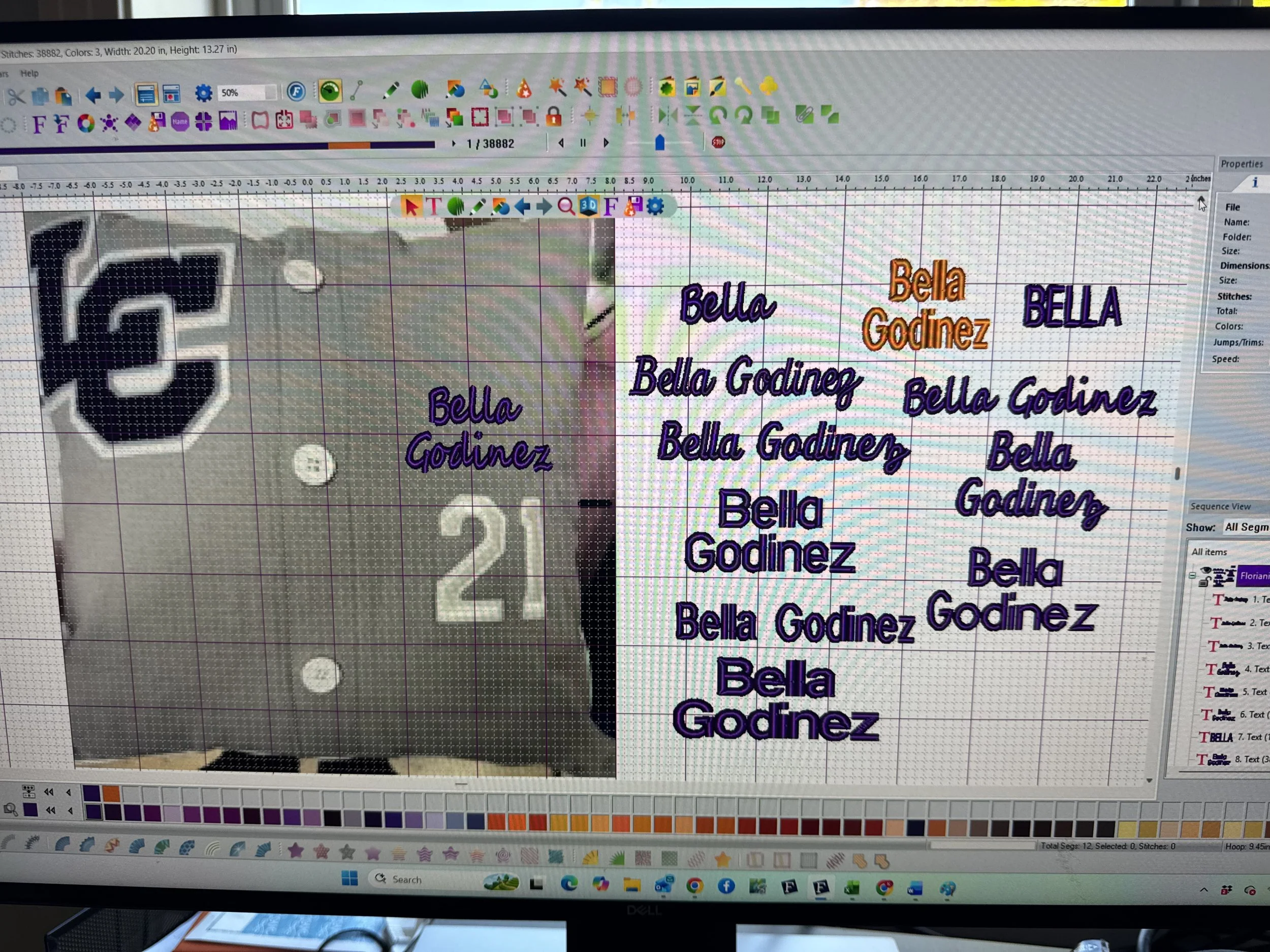Image resolution: width=1270 pixels, height=952 pixels.
Task: Click the magnifier zoom tool on canvas toolbar
Action: tap(566, 206)
